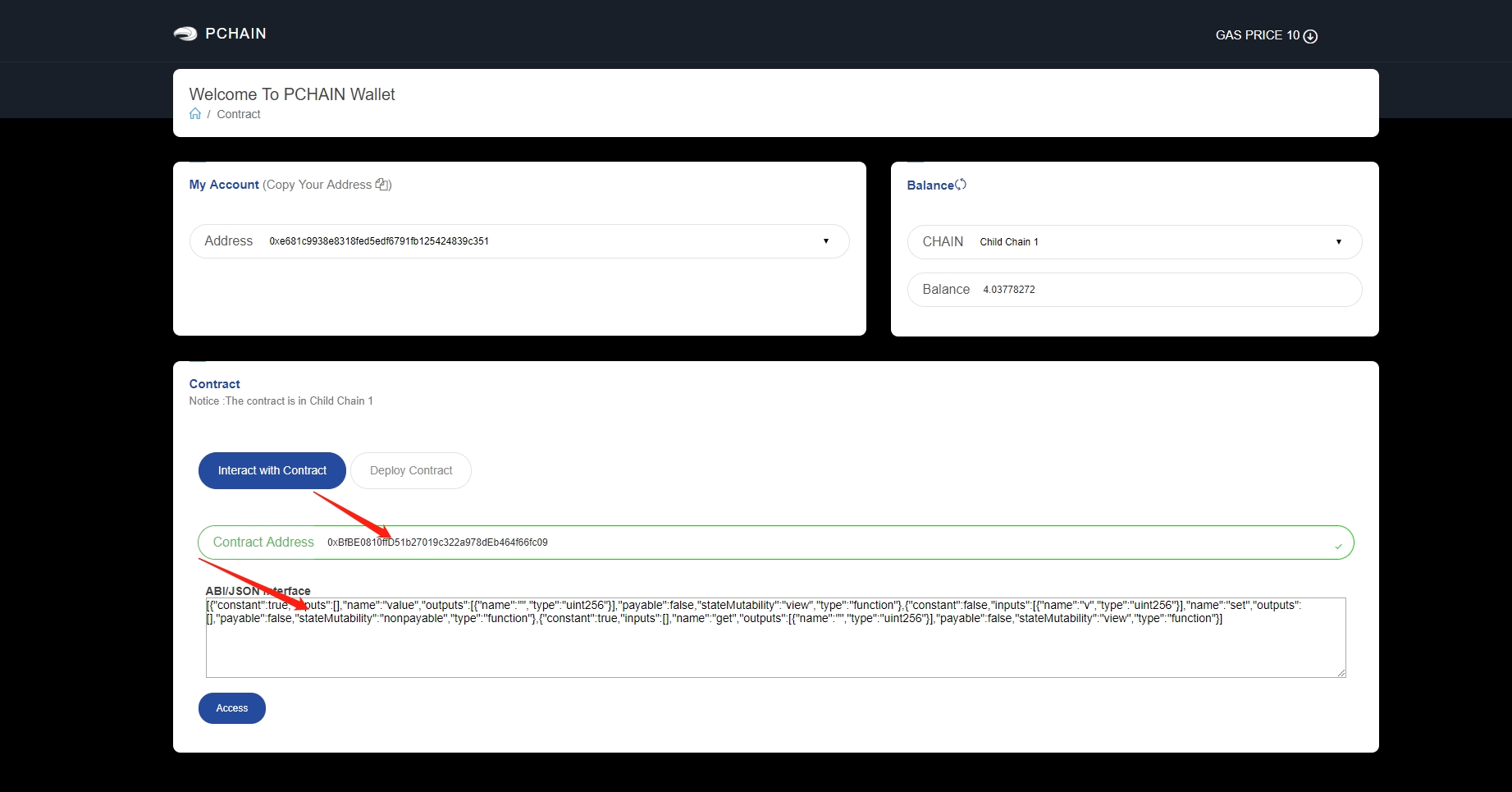Focus the Contract Address input field

point(820,542)
